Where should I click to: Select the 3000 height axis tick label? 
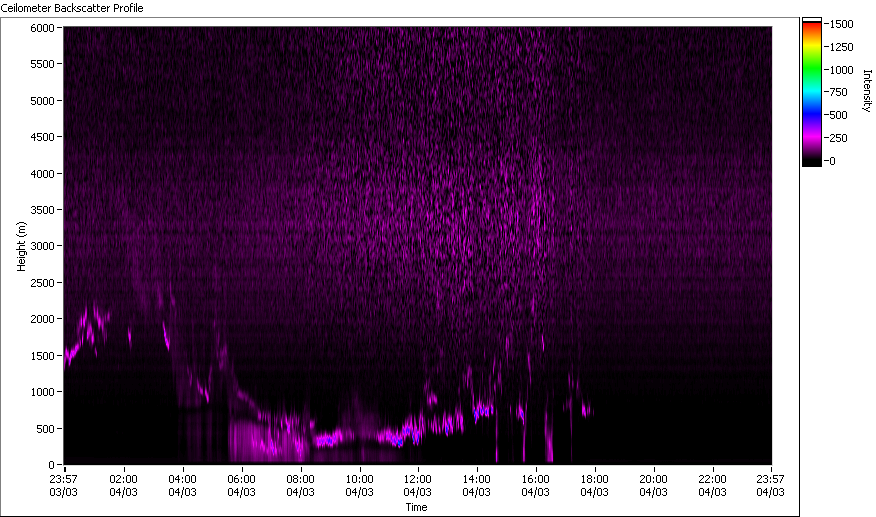point(42,246)
